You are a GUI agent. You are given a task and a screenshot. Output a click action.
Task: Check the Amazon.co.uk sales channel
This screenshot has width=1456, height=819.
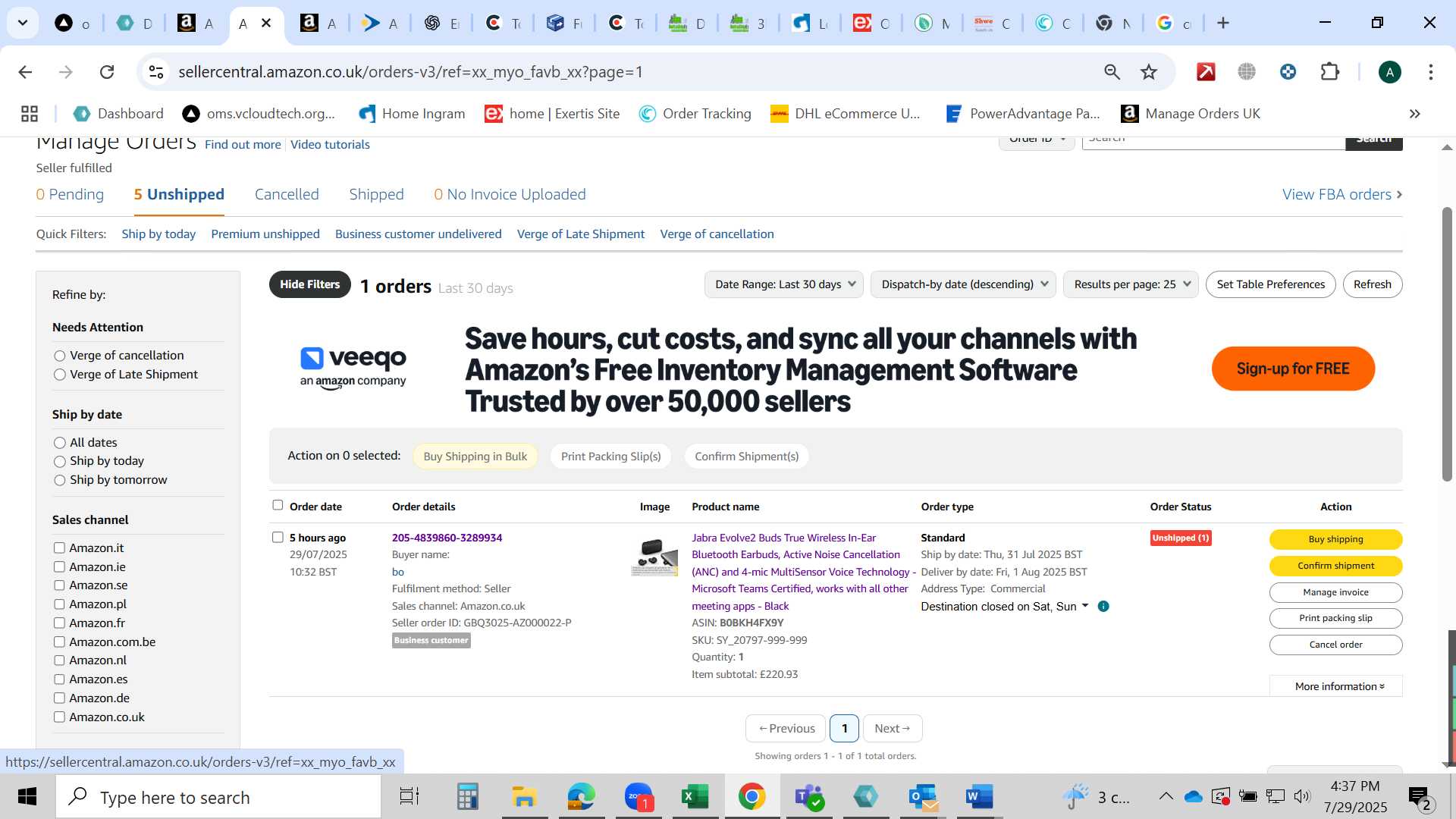59,717
